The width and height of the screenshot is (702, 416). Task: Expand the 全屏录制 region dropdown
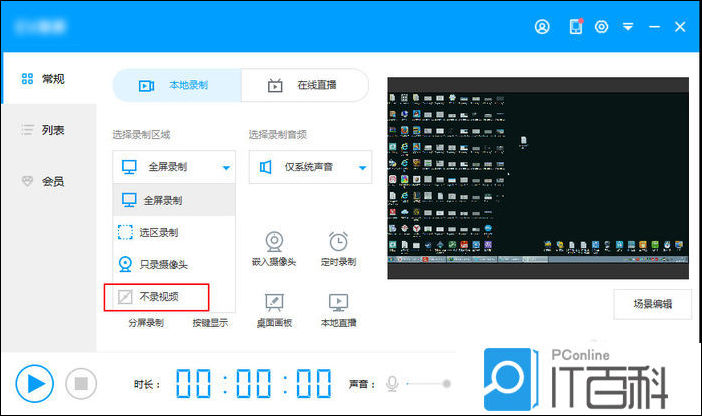[x=174, y=167]
